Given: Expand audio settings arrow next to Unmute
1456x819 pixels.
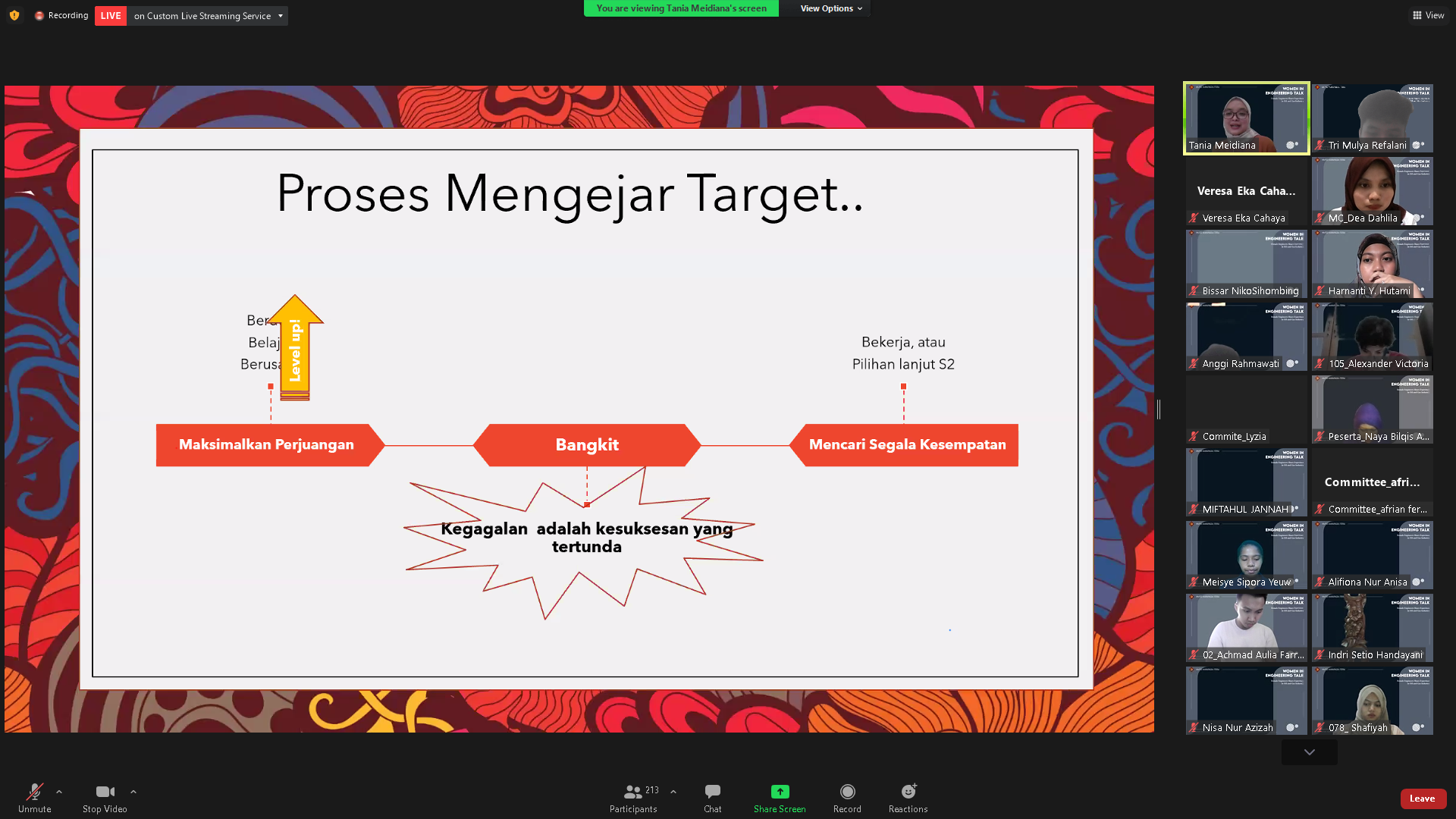Looking at the screenshot, I should click(x=59, y=792).
